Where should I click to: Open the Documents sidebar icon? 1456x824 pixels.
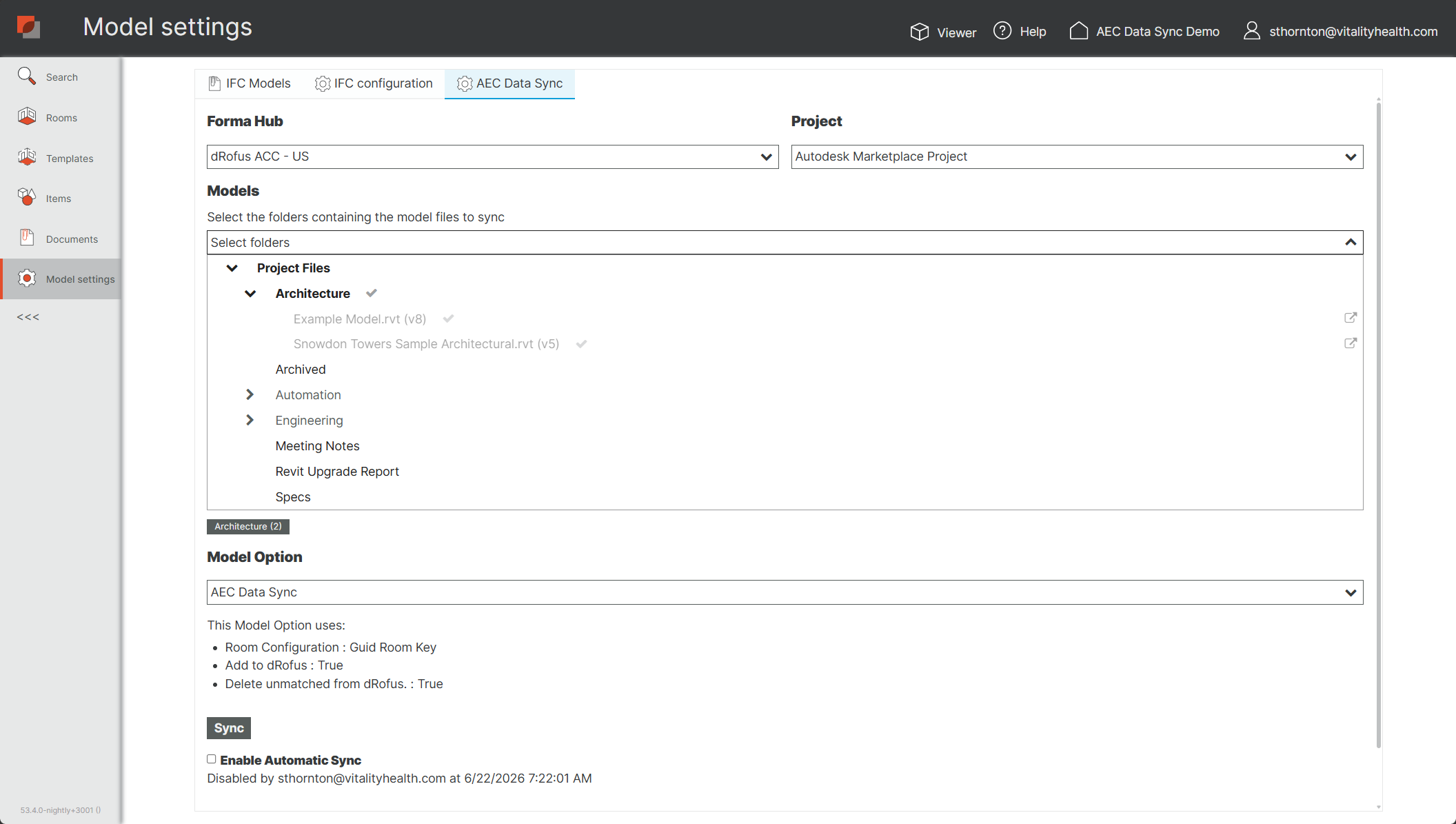(27, 238)
